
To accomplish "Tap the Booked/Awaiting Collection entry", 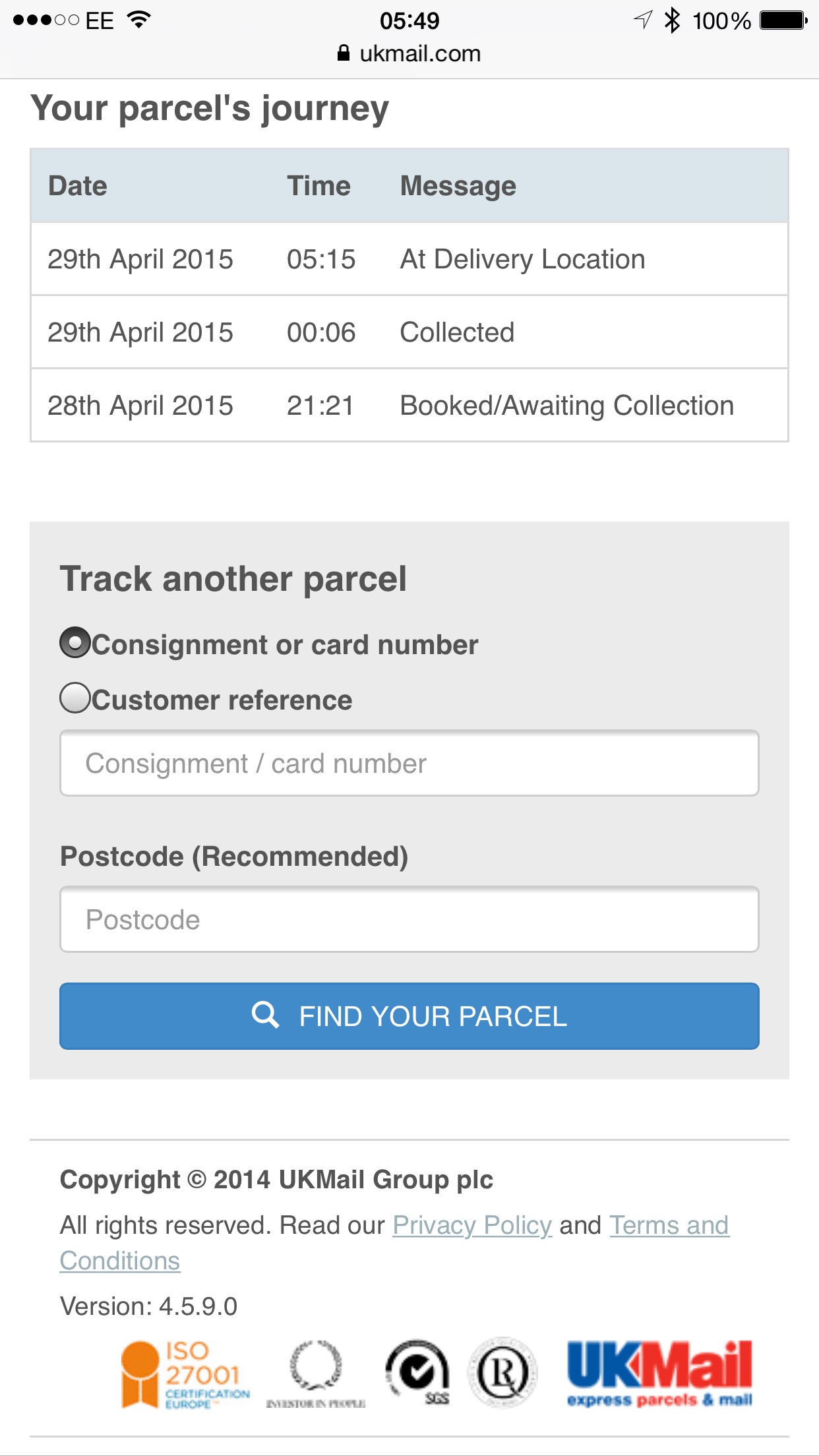I will click(567, 406).
